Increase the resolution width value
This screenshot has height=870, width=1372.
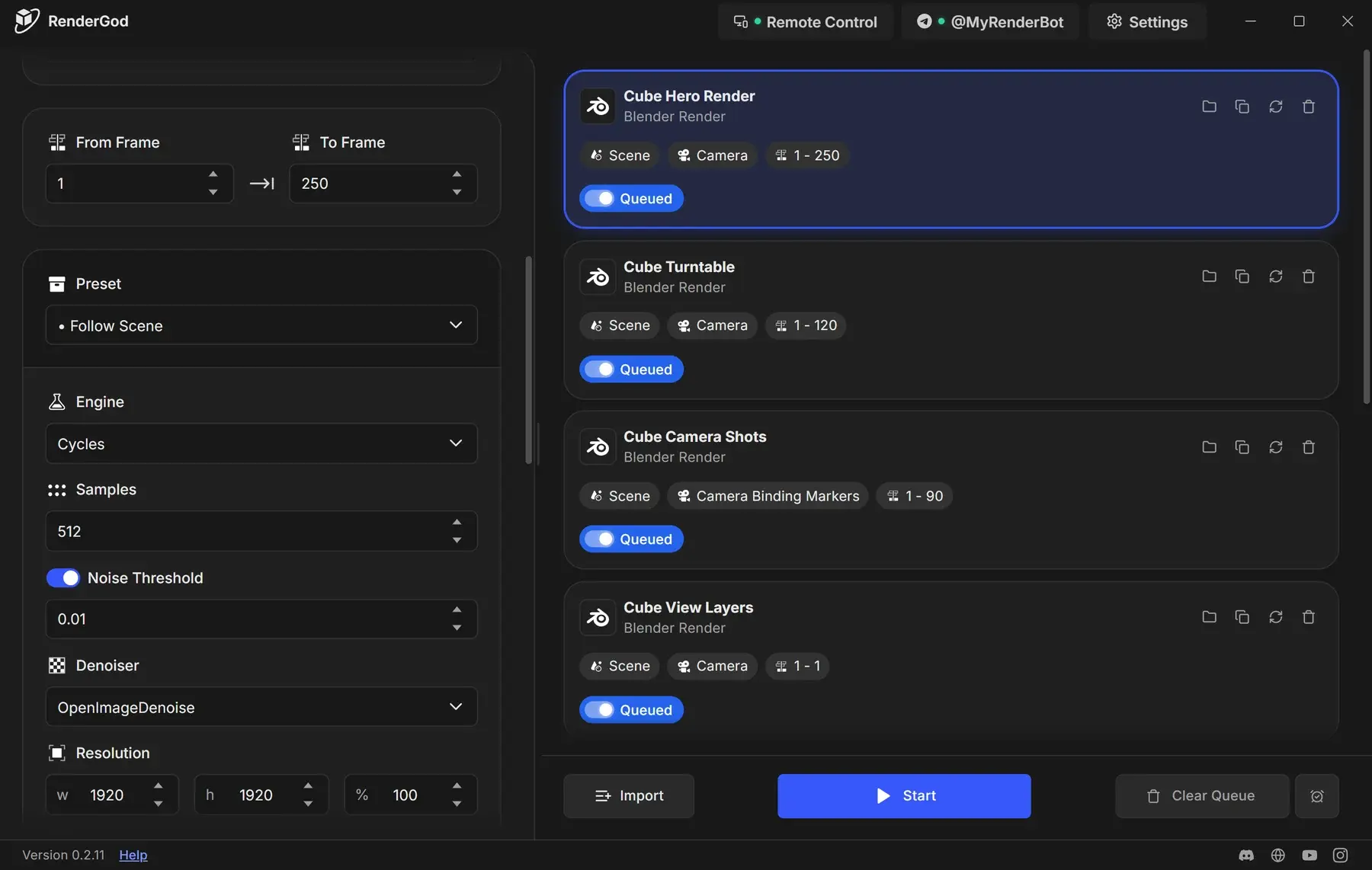point(158,786)
